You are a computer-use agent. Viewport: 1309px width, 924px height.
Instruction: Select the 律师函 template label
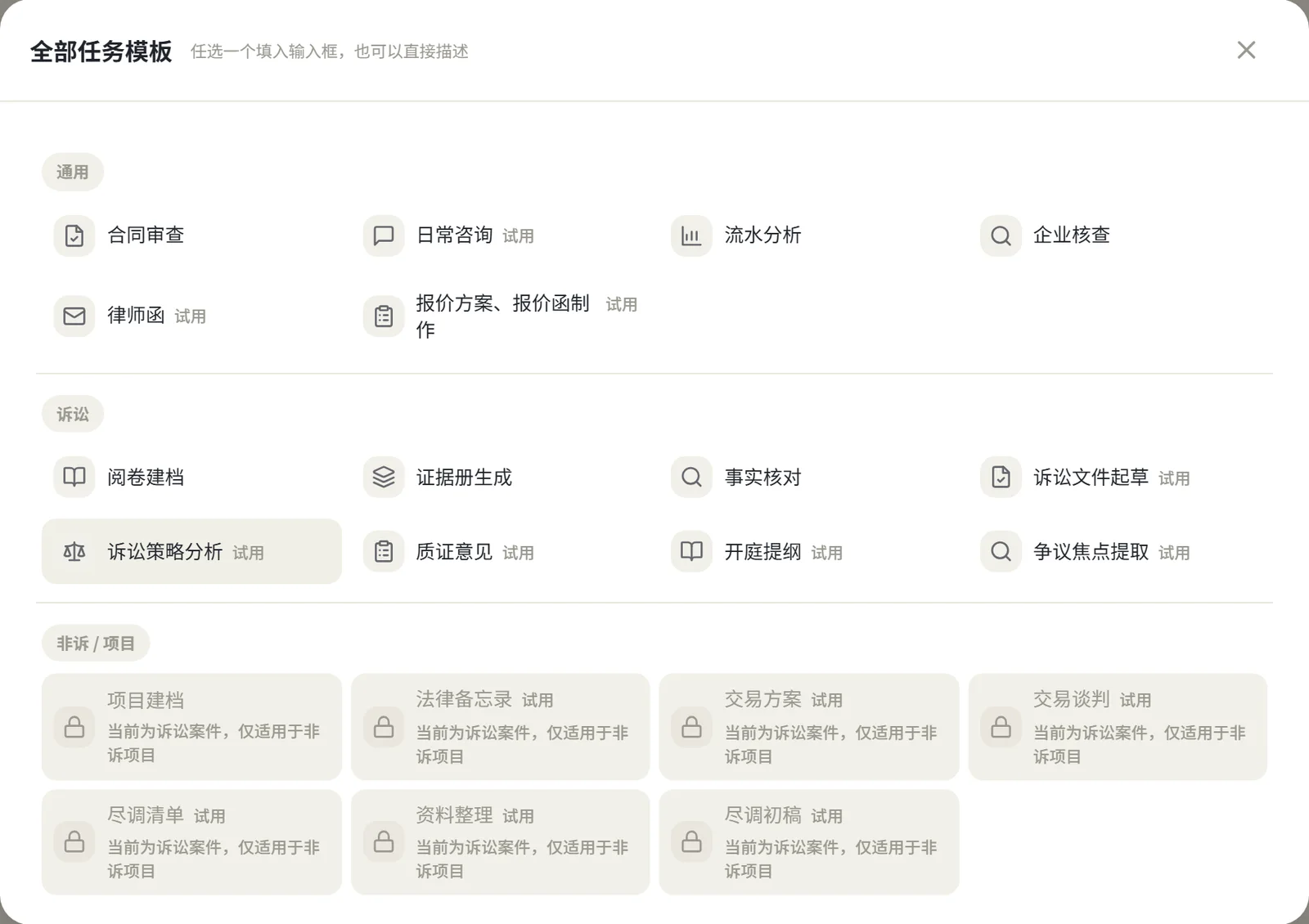136,316
